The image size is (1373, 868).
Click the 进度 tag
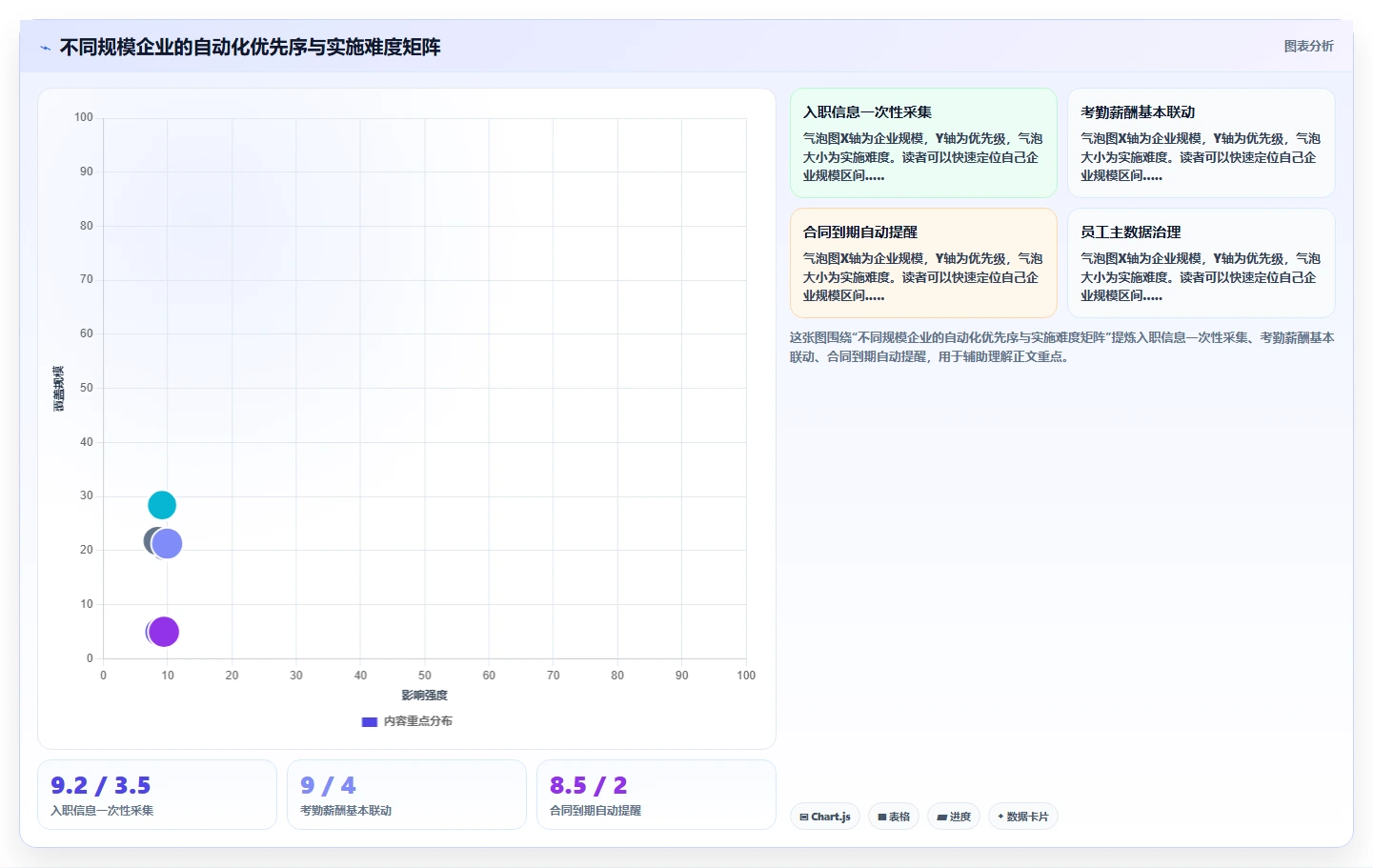(x=954, y=817)
